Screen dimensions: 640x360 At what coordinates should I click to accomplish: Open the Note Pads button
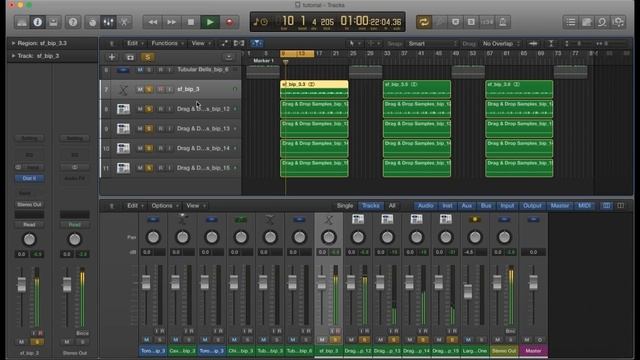coord(587,22)
